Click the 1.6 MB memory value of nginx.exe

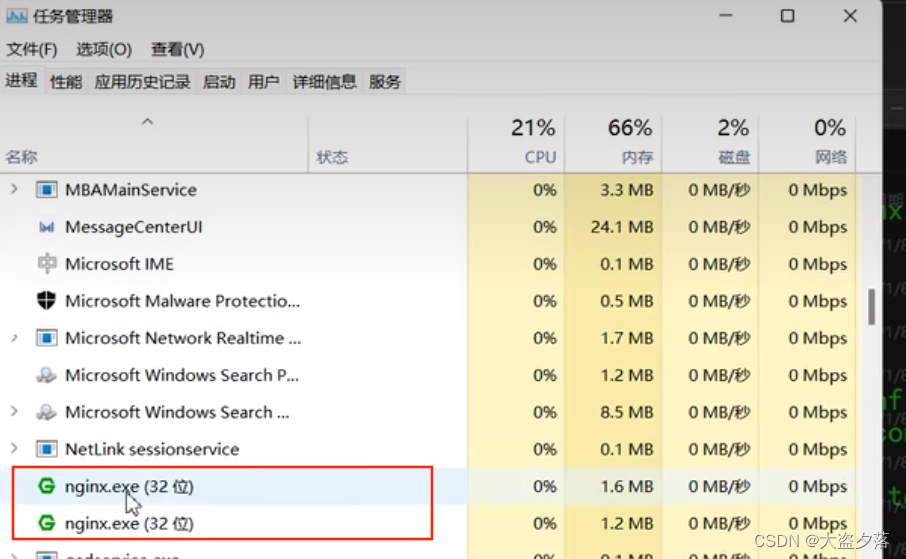[627, 486]
